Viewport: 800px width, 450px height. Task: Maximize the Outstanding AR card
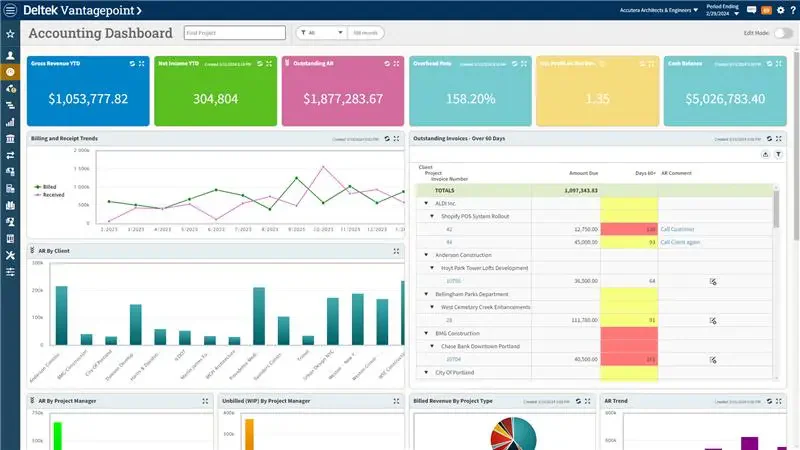[396, 64]
